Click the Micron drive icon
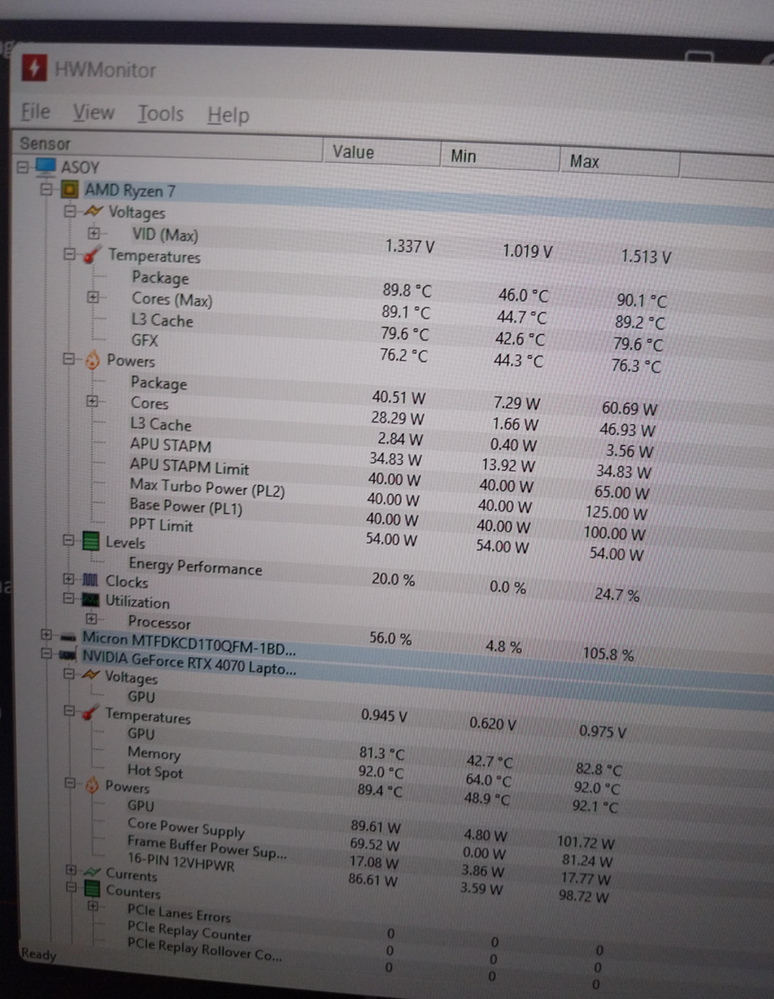This screenshot has width=774, height=999. [68, 636]
